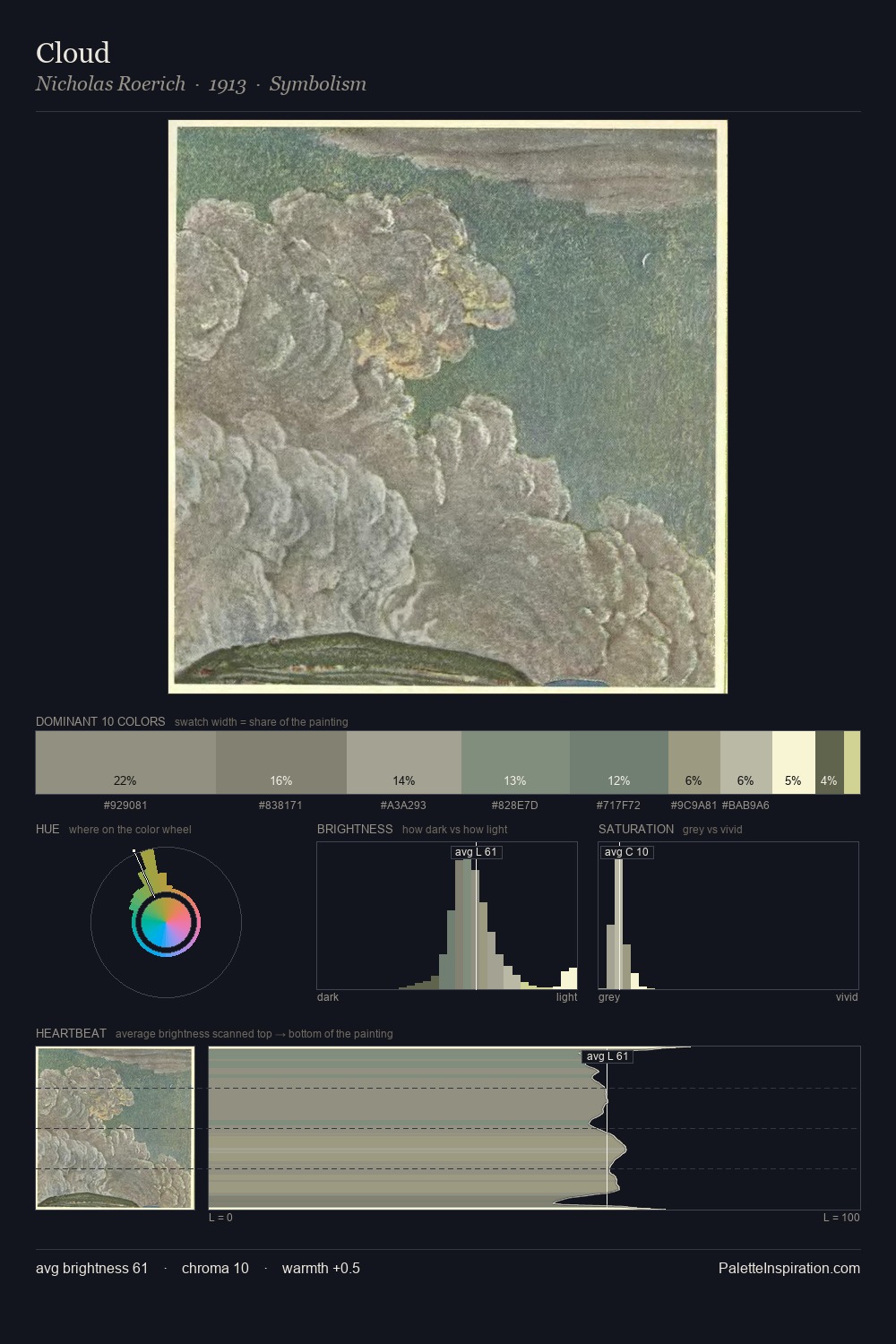
Task: Click the 'avg L 61' brightness label
Action: point(476,852)
